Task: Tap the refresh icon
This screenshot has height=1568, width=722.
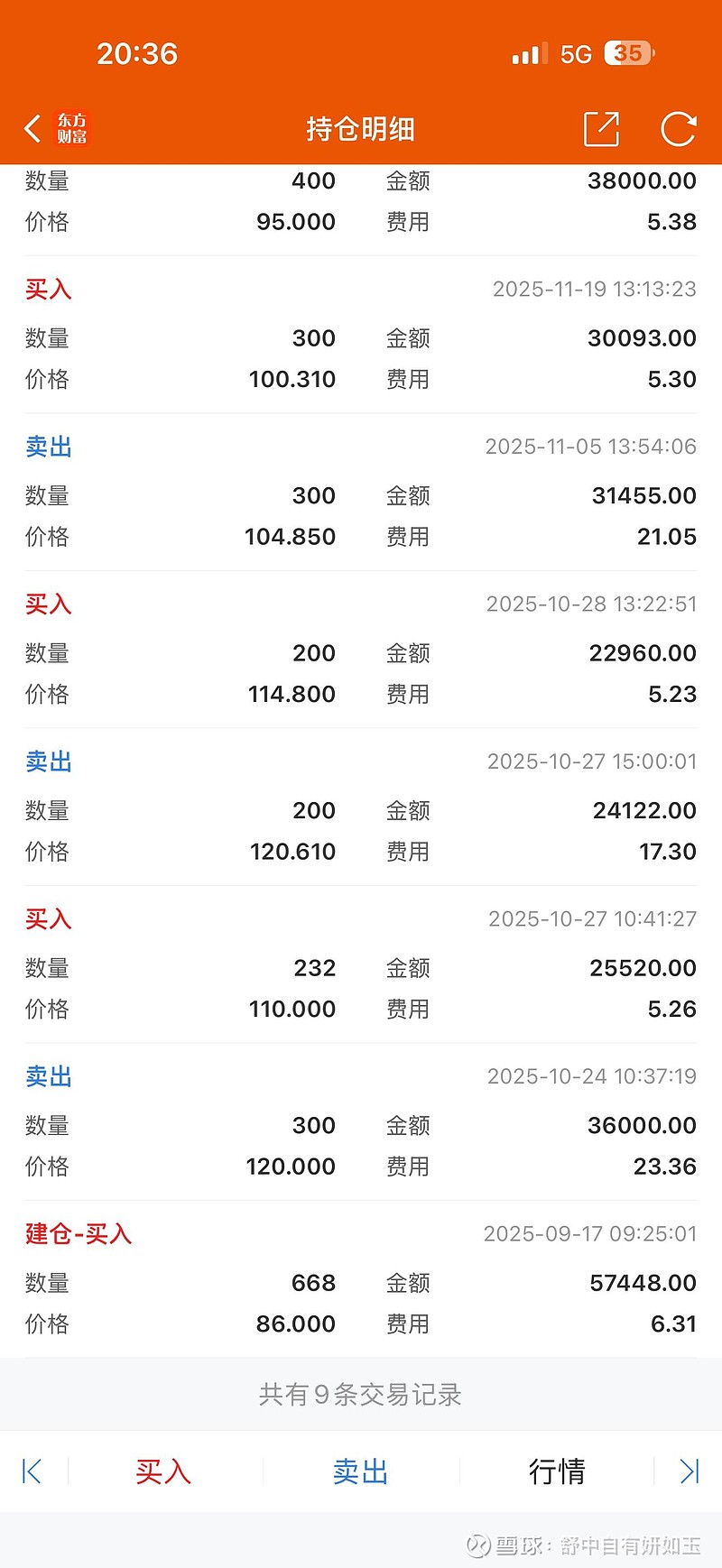Action: pyautogui.click(x=678, y=129)
